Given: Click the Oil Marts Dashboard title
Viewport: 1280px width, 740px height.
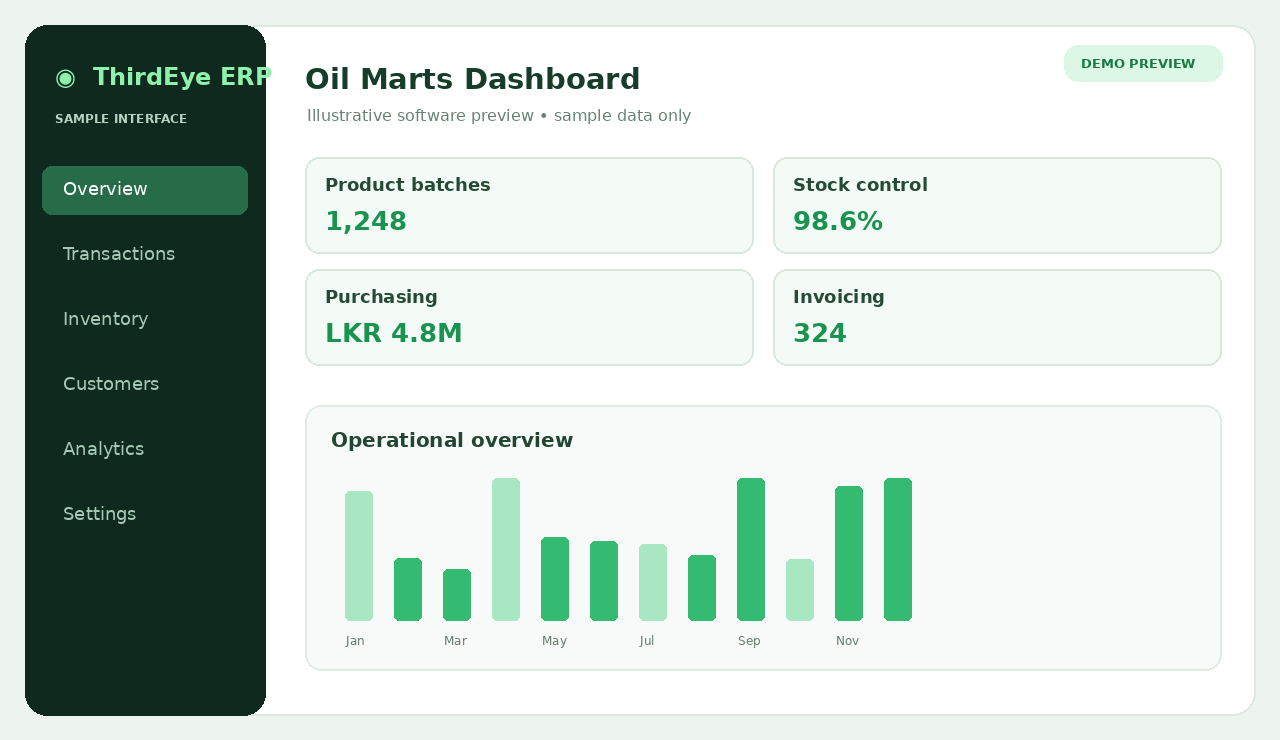Looking at the screenshot, I should (x=472, y=79).
